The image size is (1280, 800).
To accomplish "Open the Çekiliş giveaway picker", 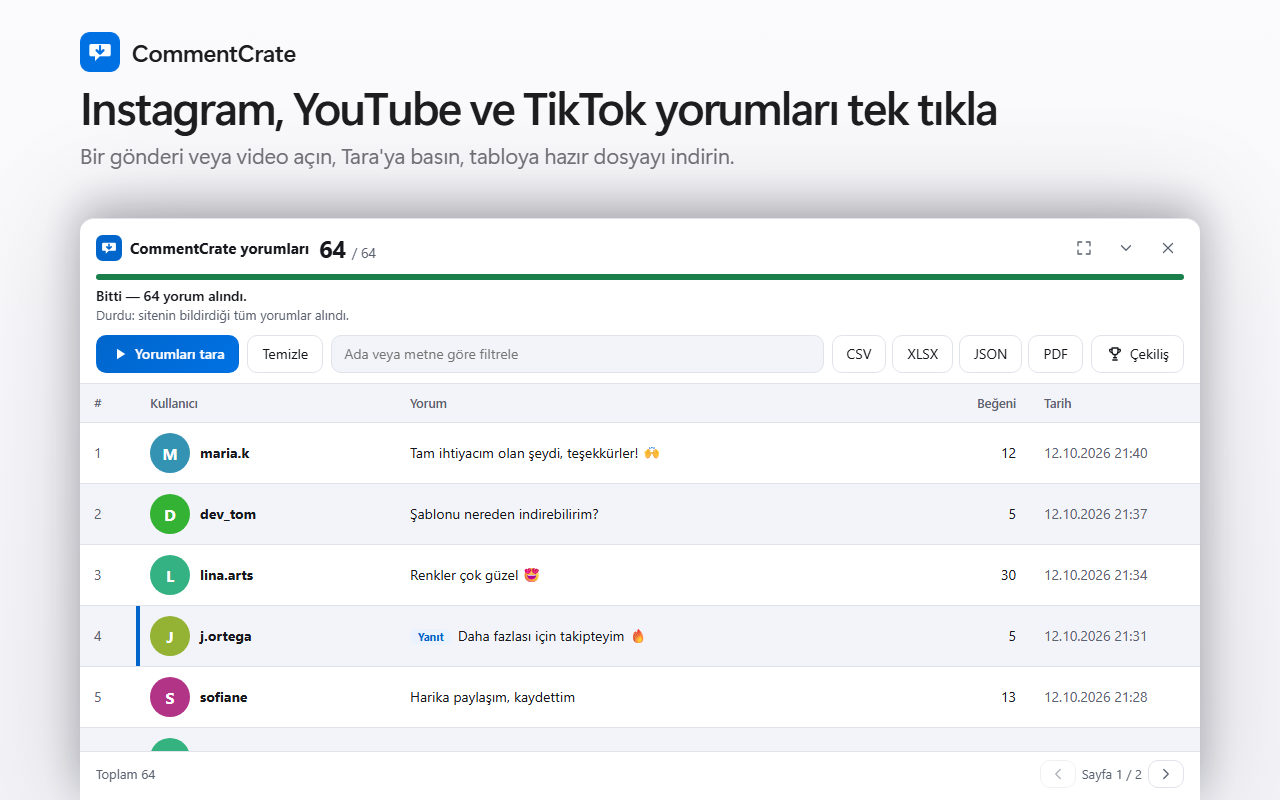I will (1138, 354).
